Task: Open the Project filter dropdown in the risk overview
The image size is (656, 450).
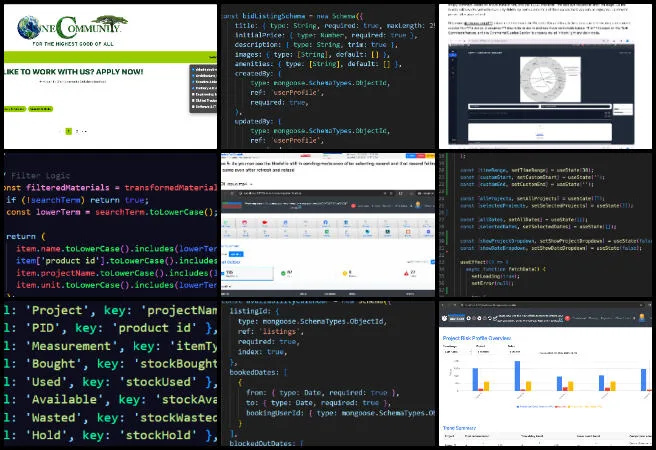Action: click(x=490, y=352)
